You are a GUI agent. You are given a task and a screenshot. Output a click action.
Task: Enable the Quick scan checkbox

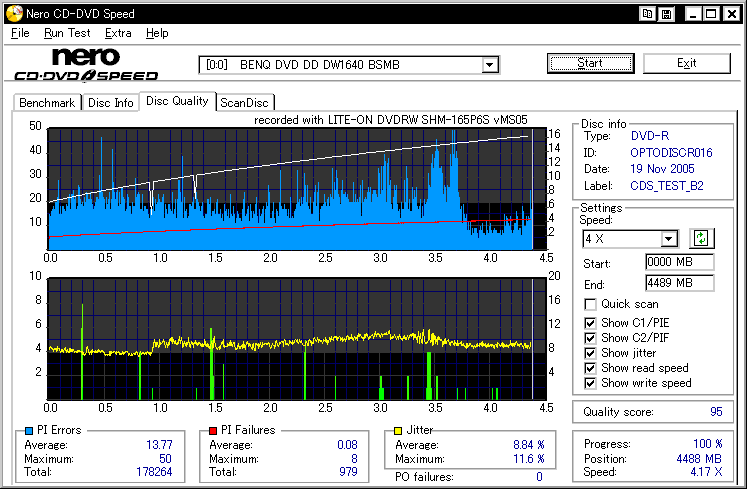click(x=590, y=304)
